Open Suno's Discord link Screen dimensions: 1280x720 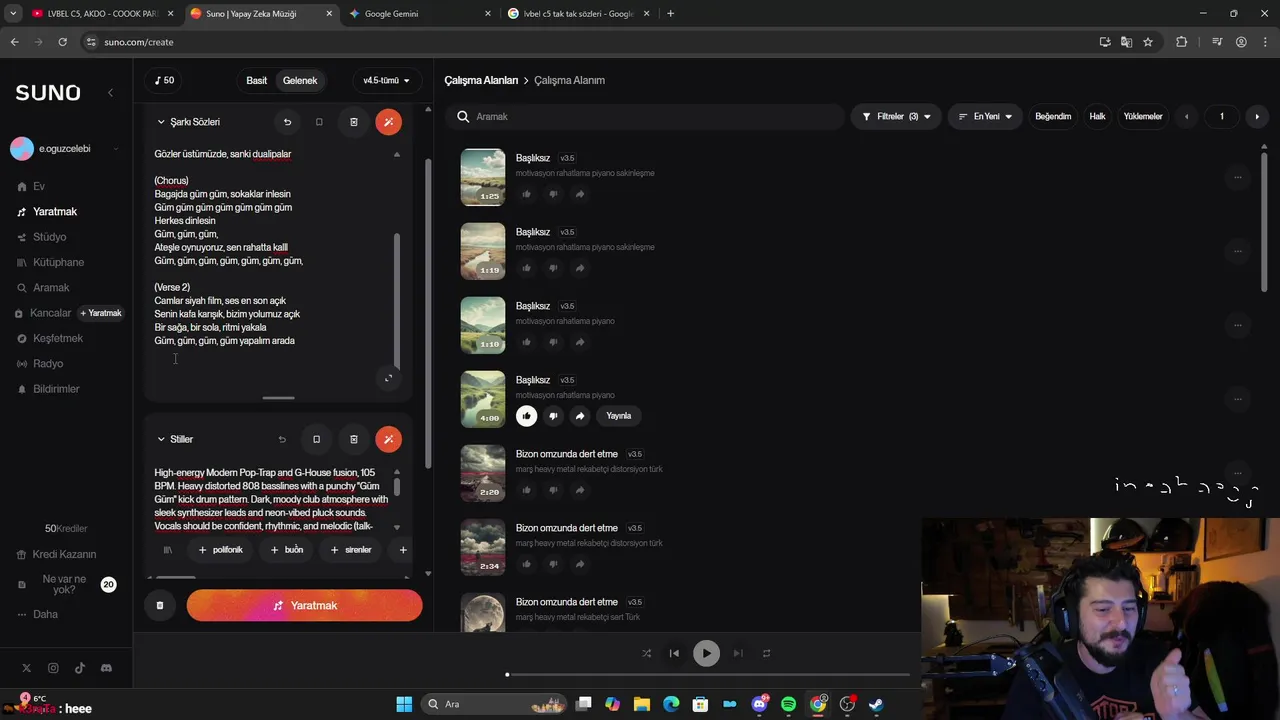[106, 668]
